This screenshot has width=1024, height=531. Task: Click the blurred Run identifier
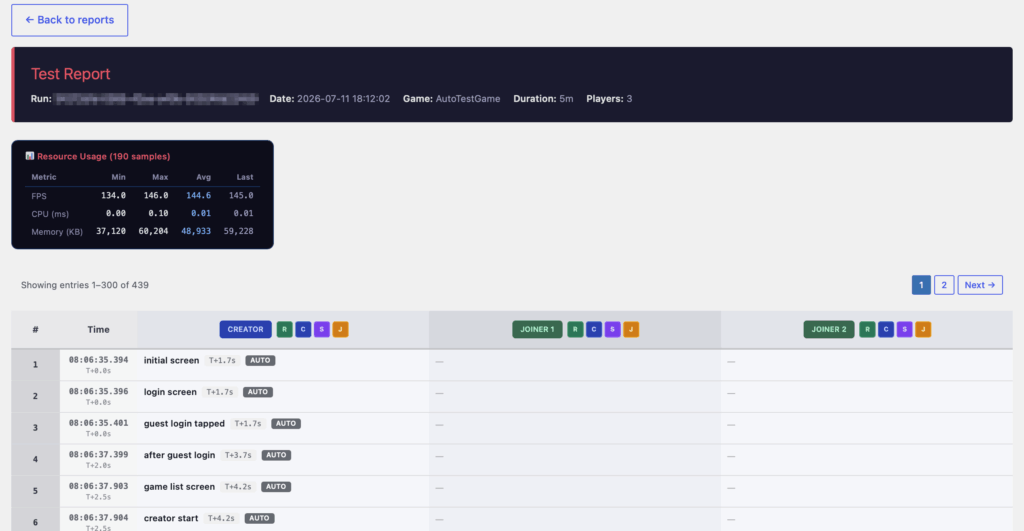coord(157,99)
